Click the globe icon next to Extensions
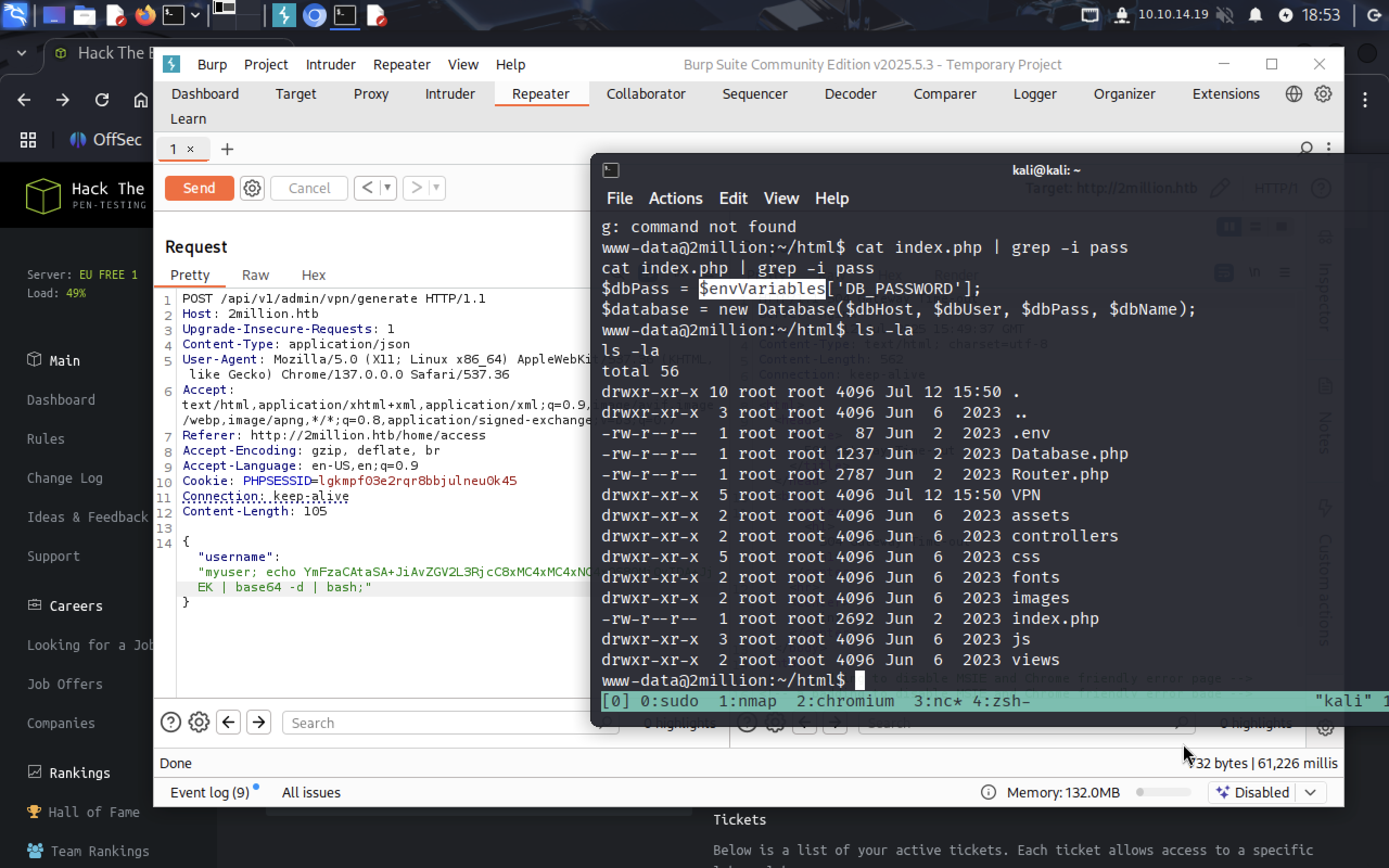 coord(1293,93)
